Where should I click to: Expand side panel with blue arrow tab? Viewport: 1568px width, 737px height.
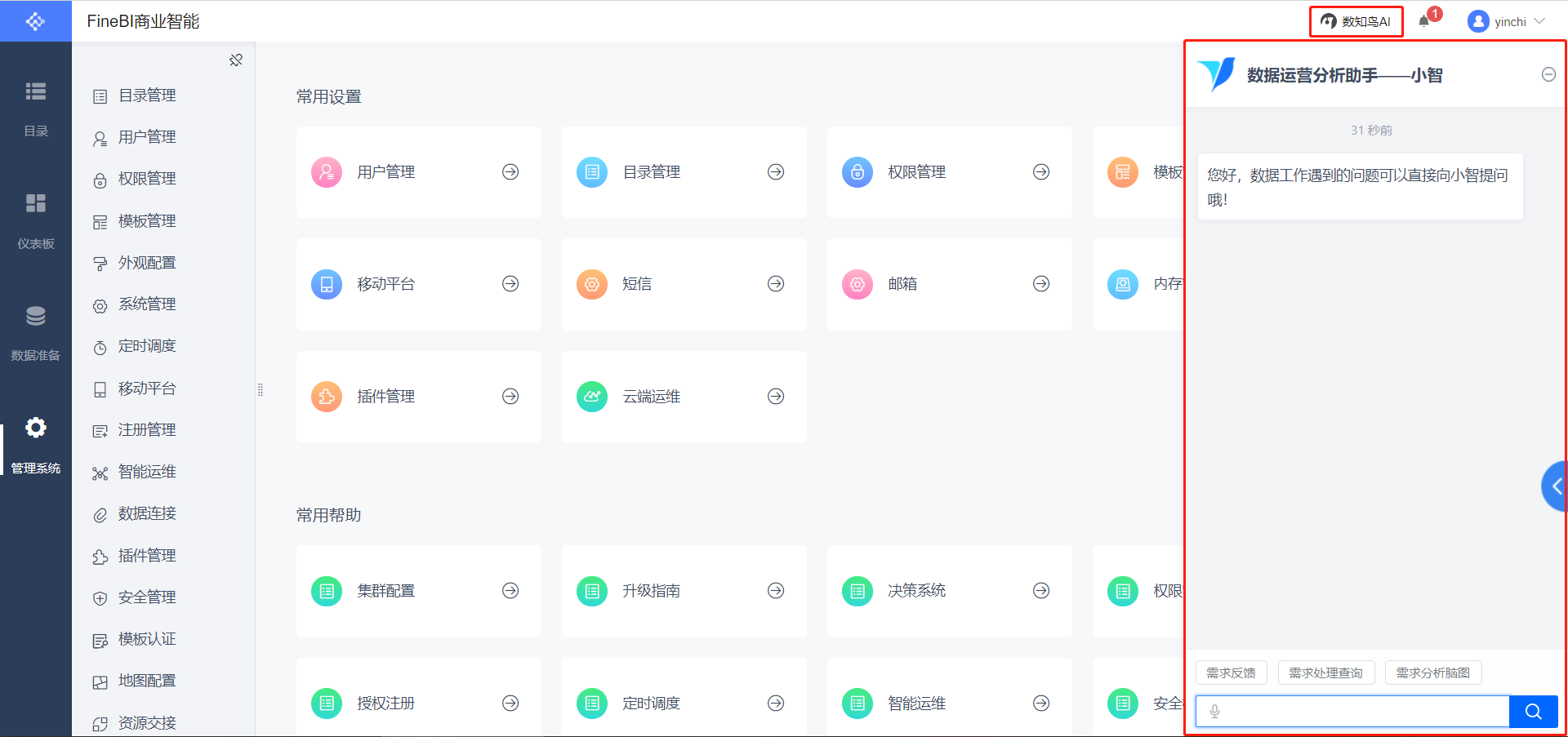pyautogui.click(x=1555, y=486)
